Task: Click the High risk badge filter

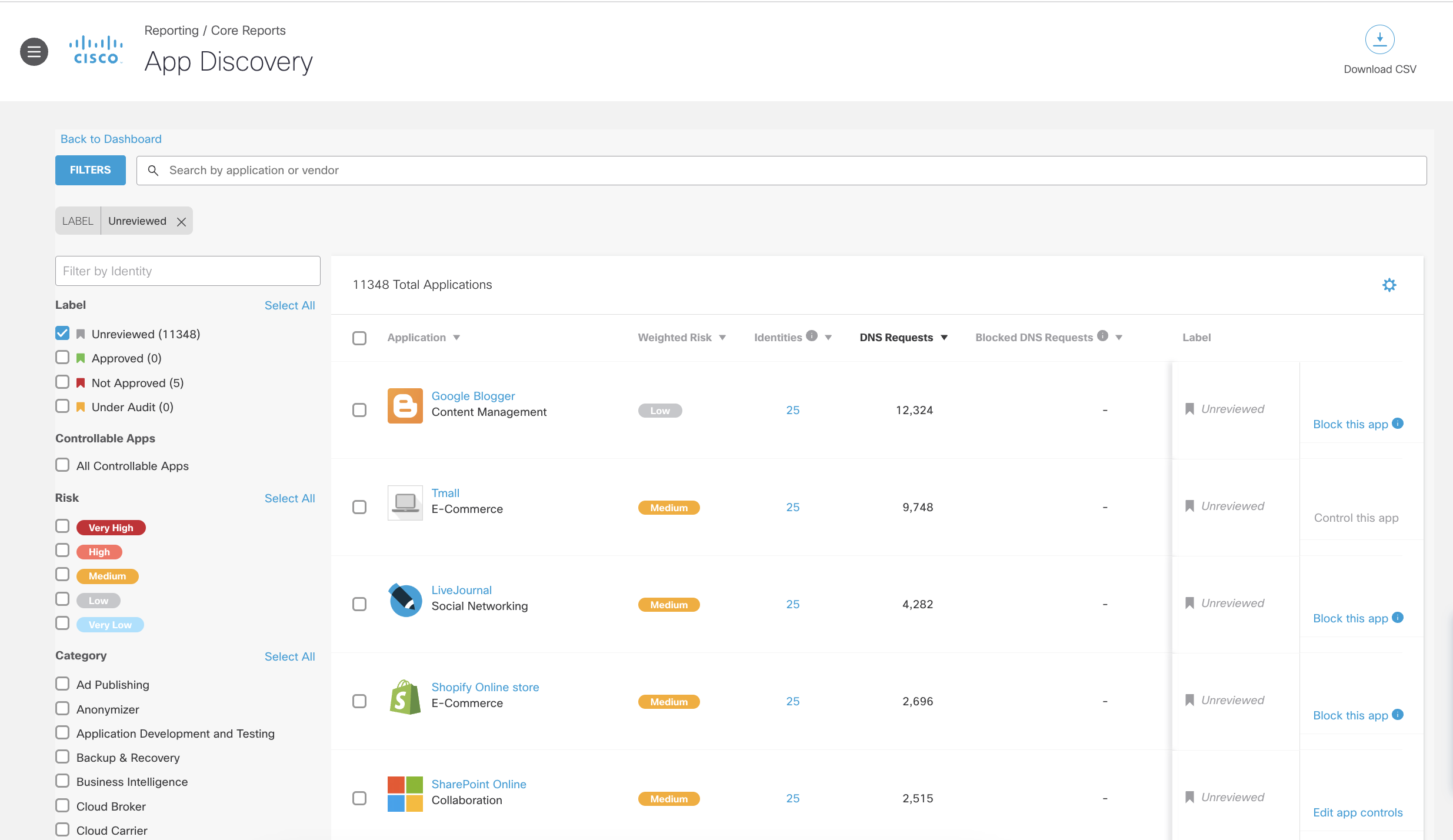Action: coord(99,552)
